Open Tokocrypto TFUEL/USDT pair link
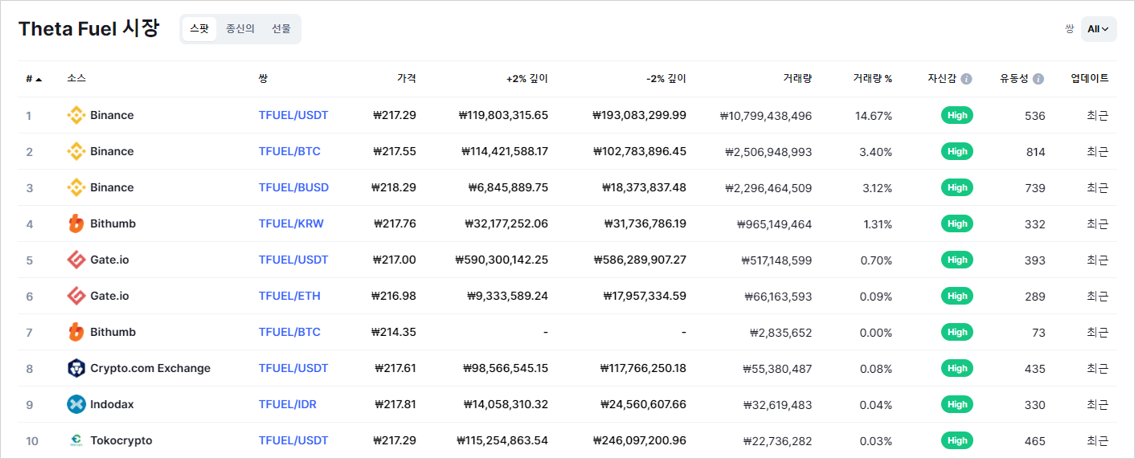This screenshot has width=1135, height=459. (293, 440)
